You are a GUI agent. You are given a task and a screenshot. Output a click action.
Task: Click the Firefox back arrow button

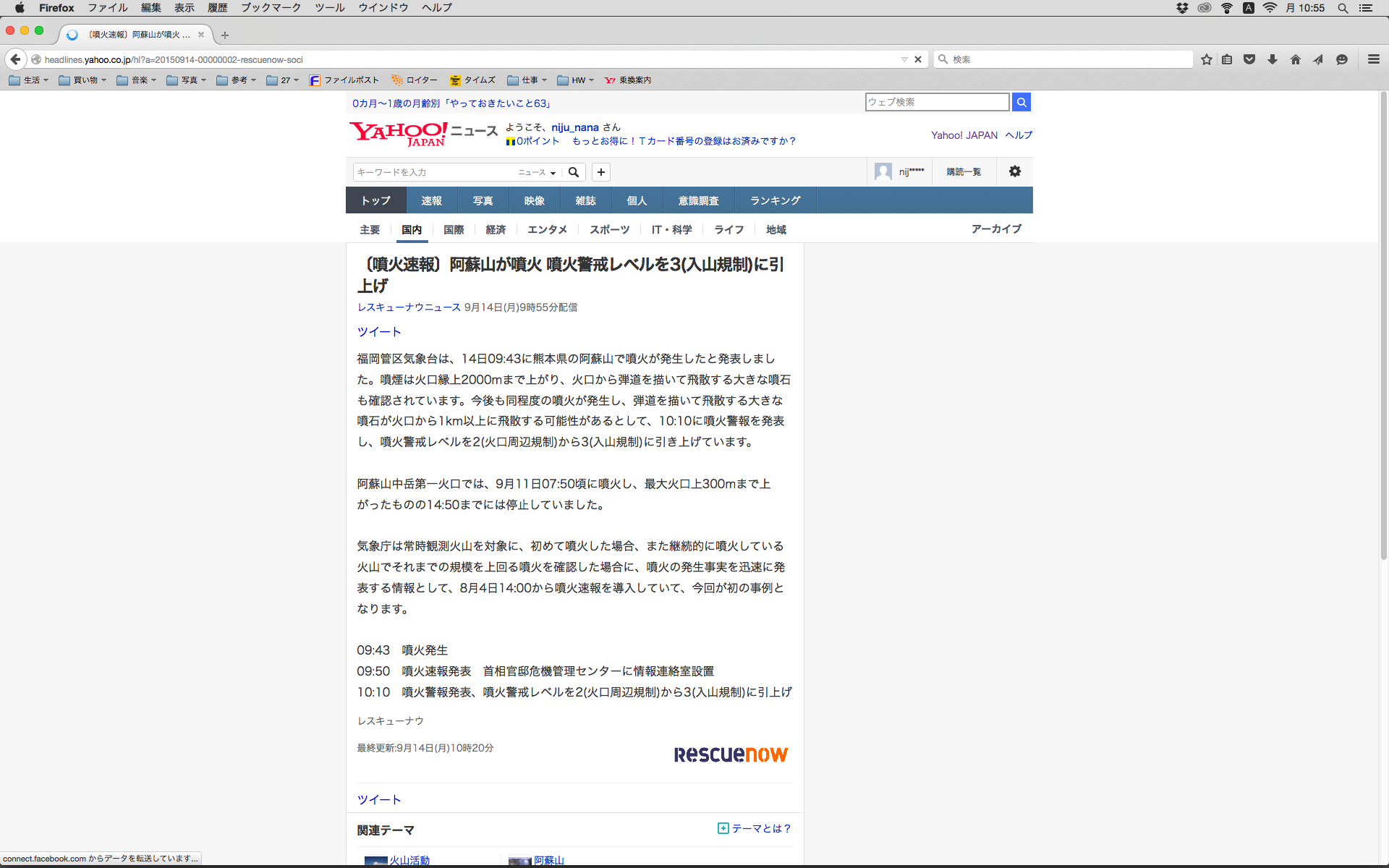point(15,59)
